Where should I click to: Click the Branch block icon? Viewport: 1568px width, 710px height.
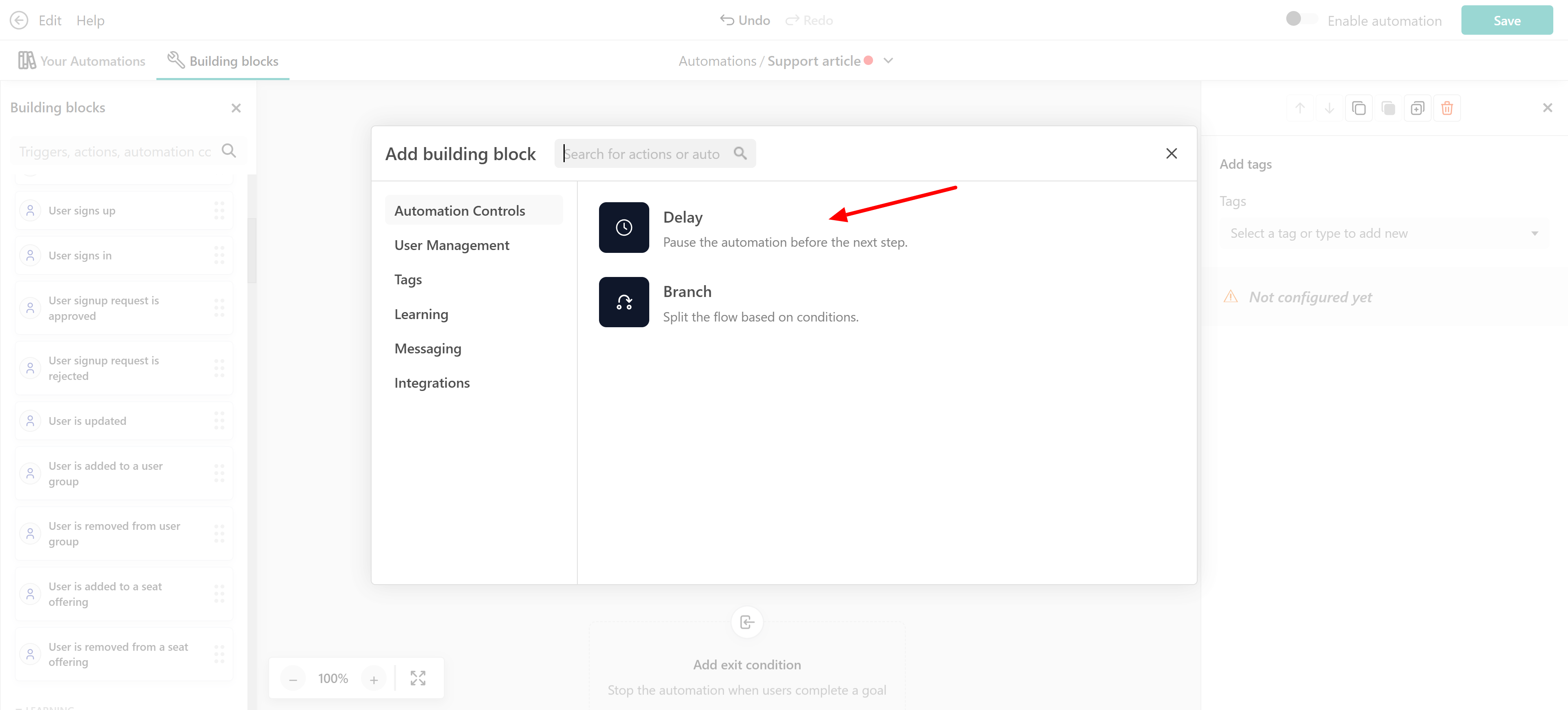623,302
